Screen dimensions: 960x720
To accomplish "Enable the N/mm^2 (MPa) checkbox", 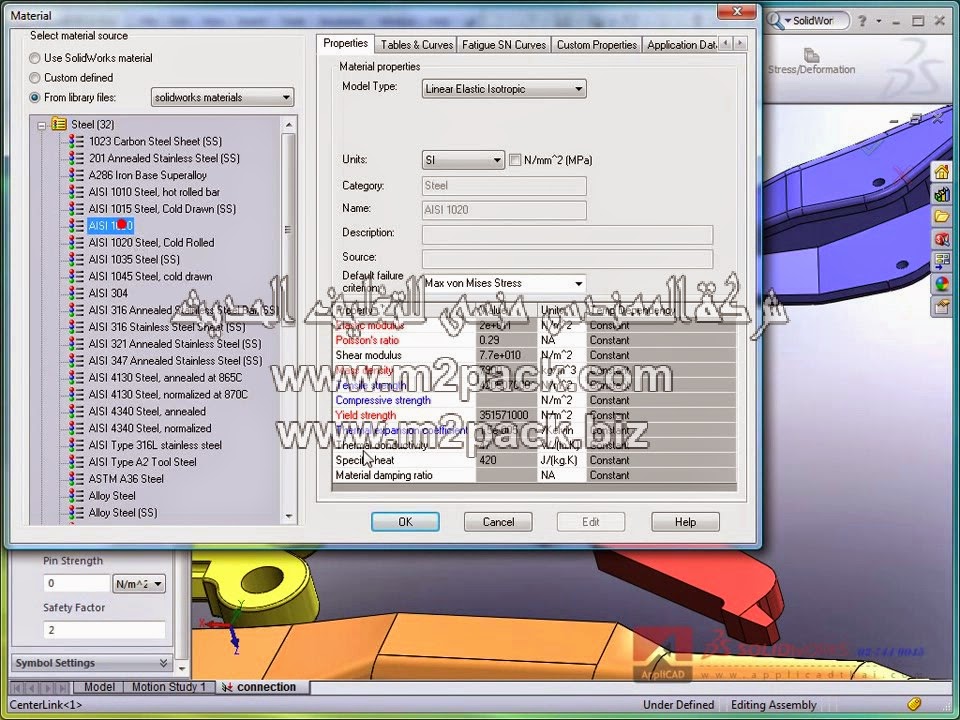I will [515, 160].
